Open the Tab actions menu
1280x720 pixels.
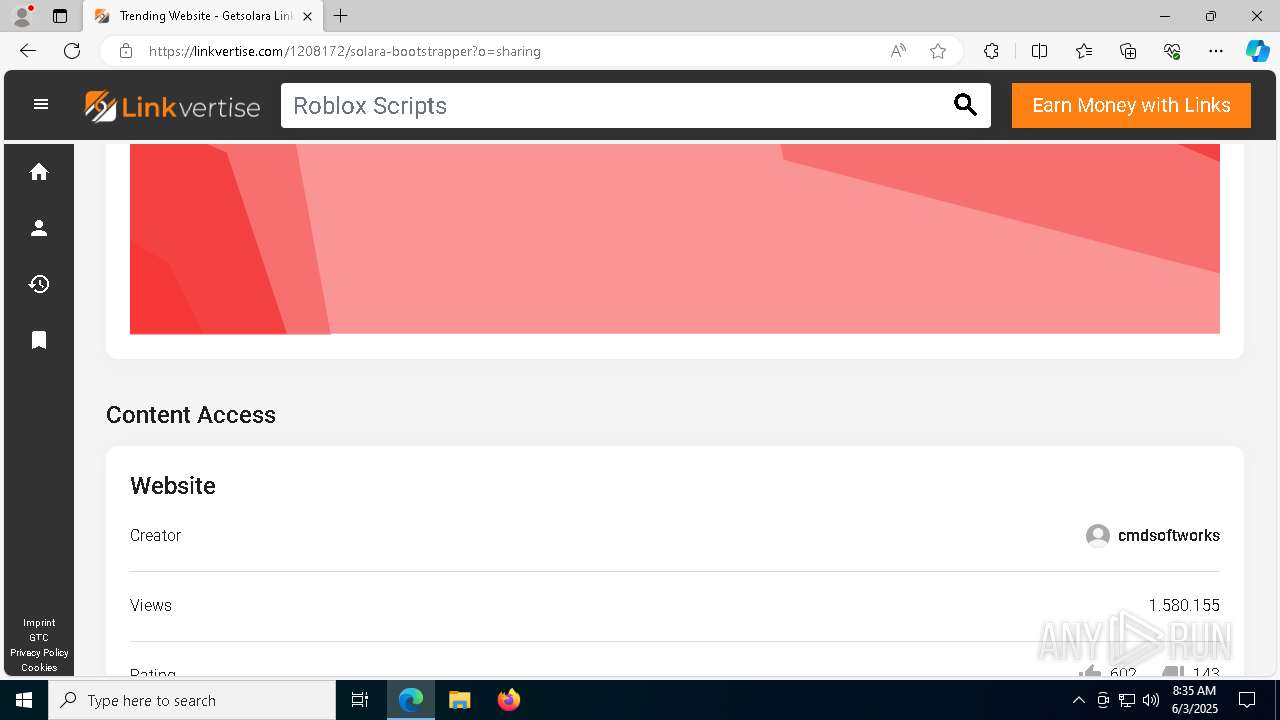click(60, 16)
